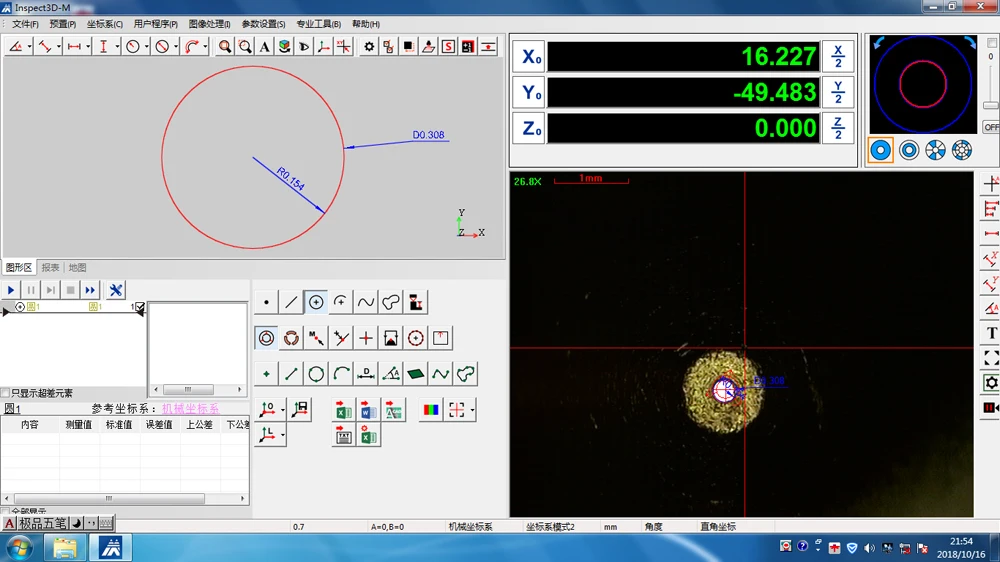The width and height of the screenshot is (1000, 562).
Task: Select the closed contour measurement tool
Action: coord(391,302)
